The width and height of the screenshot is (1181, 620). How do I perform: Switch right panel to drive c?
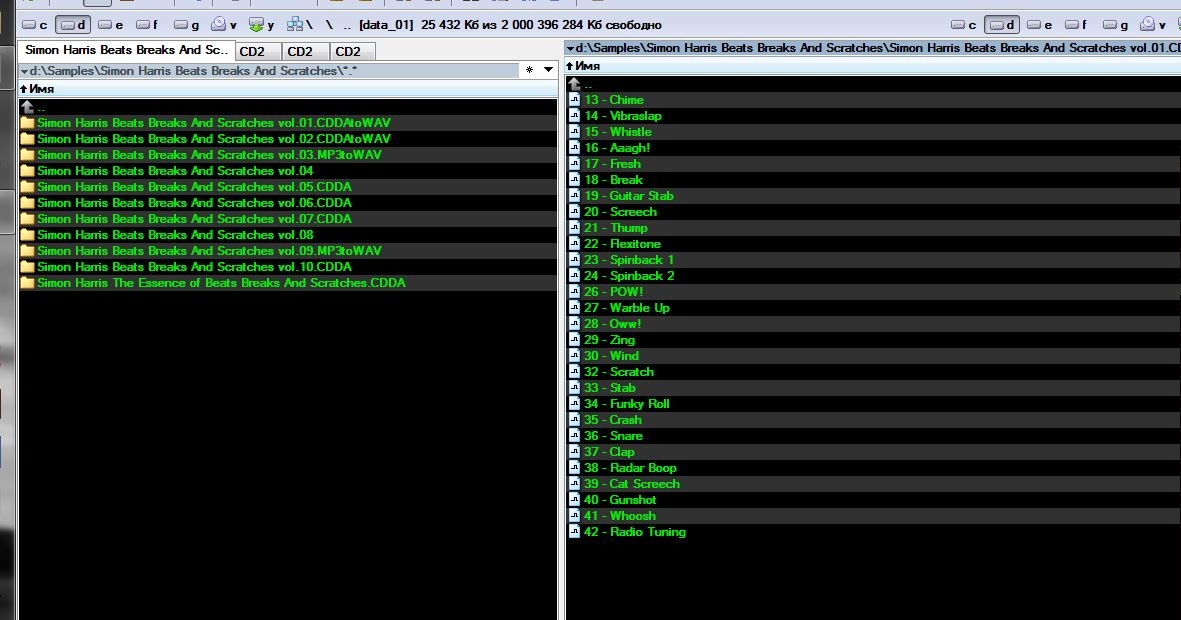click(963, 25)
